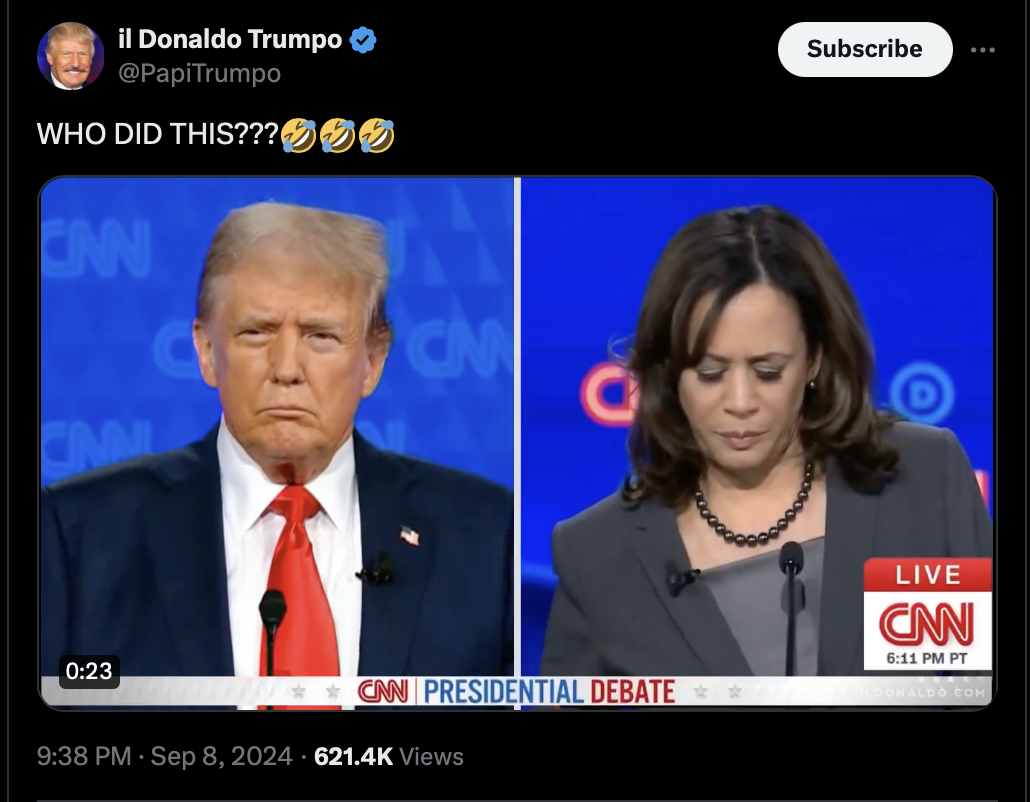Visit the @PapiTrumpo handle link
Viewport: 1030px width, 802px height.
point(199,73)
